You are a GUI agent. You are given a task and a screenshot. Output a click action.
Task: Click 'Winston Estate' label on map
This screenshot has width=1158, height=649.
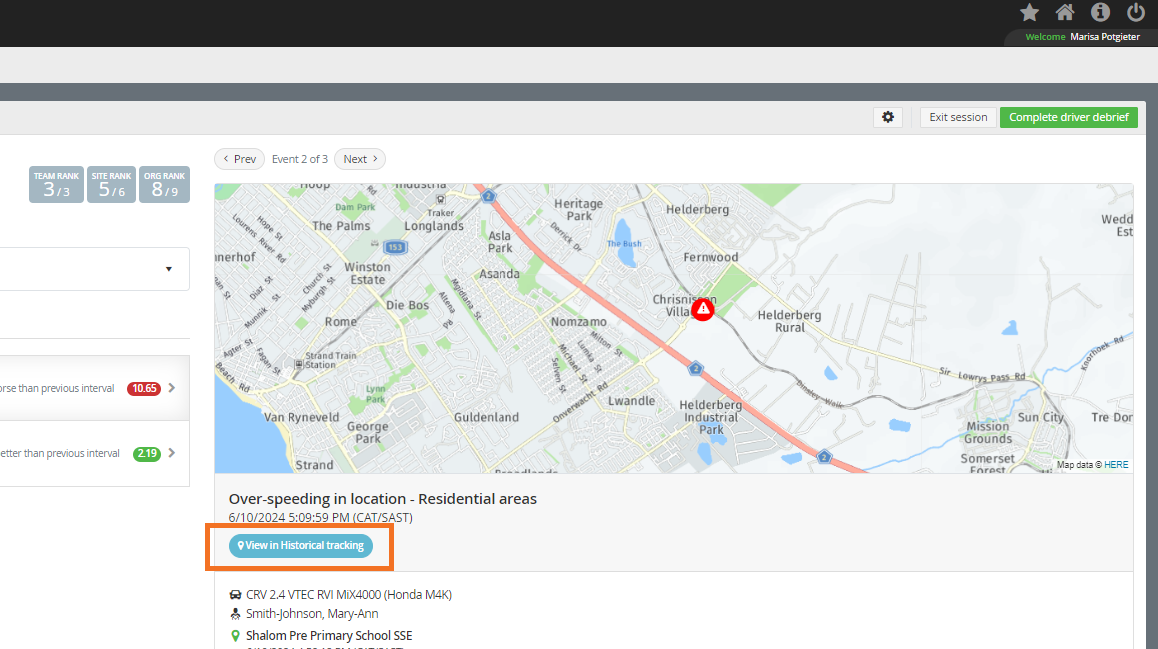[x=367, y=273]
